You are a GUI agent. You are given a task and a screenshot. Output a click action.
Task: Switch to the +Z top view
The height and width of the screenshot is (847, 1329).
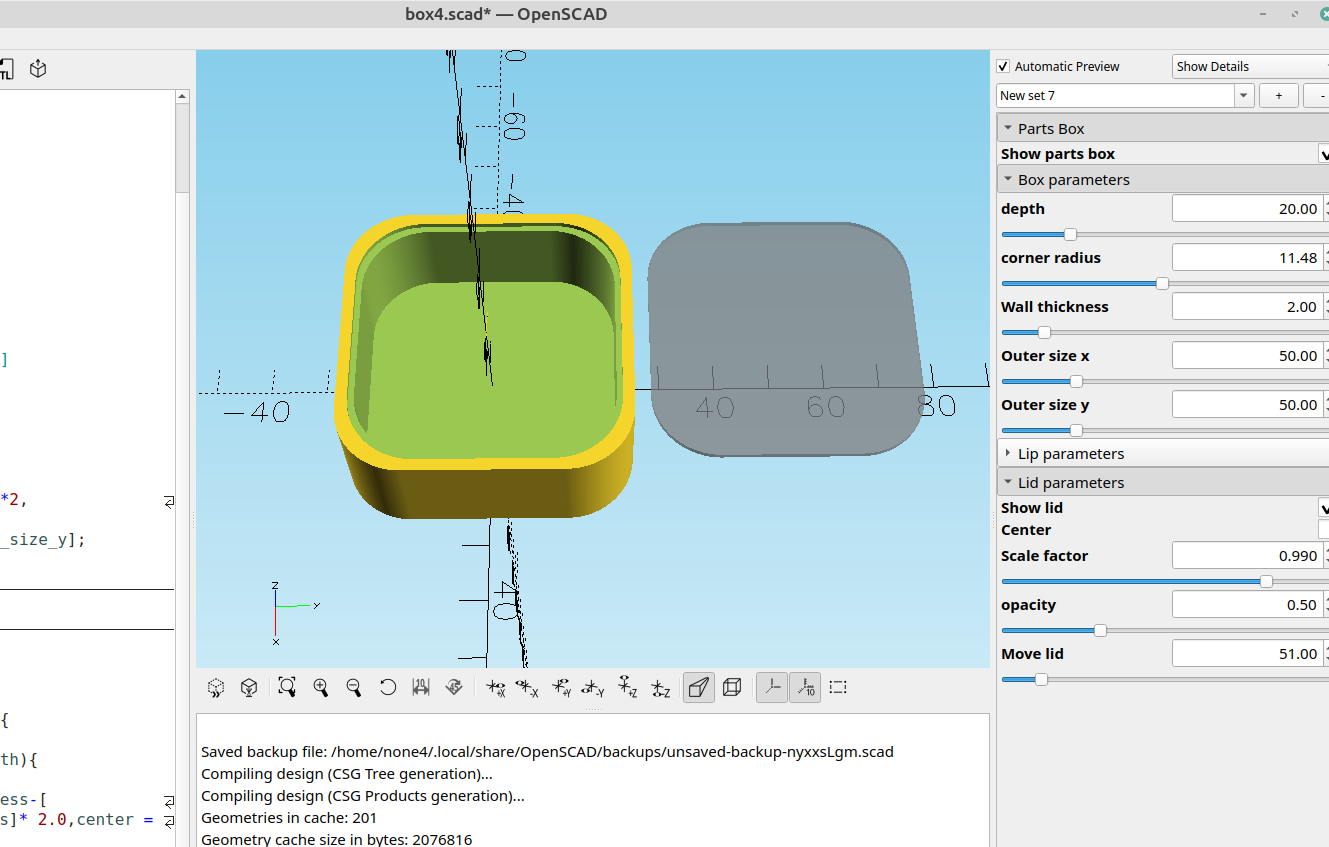pos(627,687)
